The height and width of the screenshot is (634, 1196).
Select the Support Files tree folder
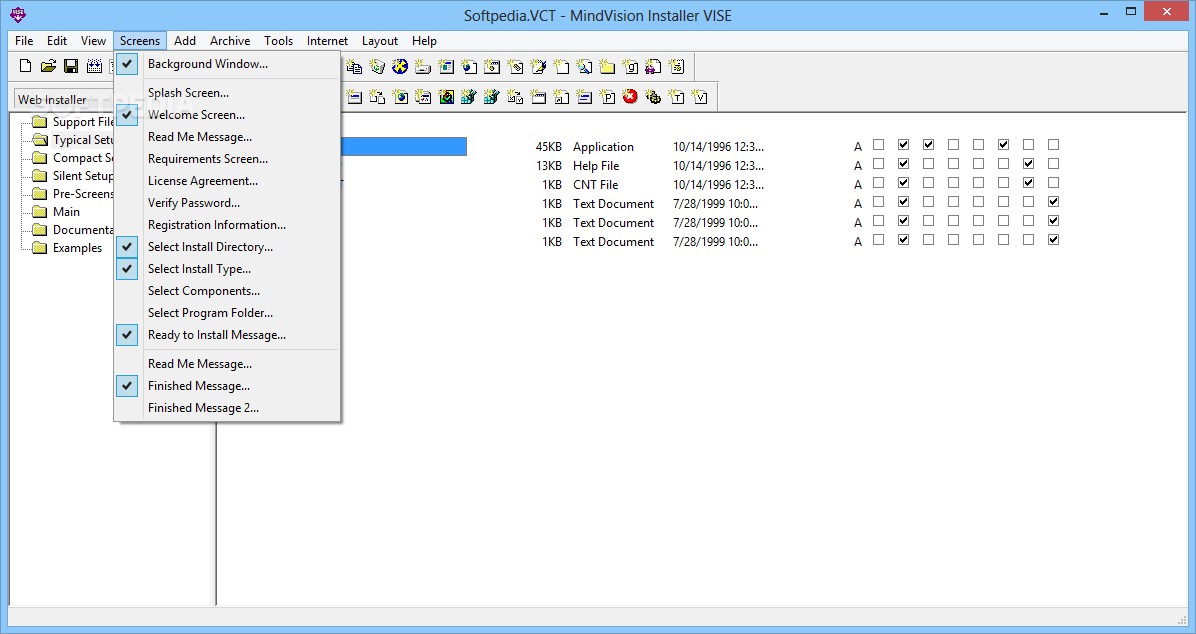tap(82, 122)
